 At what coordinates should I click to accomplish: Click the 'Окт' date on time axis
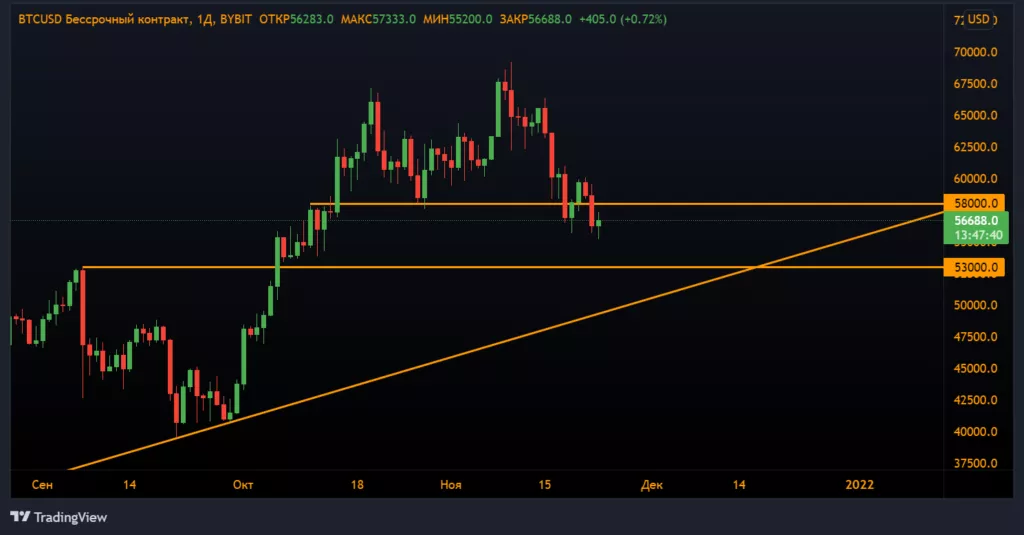243,485
